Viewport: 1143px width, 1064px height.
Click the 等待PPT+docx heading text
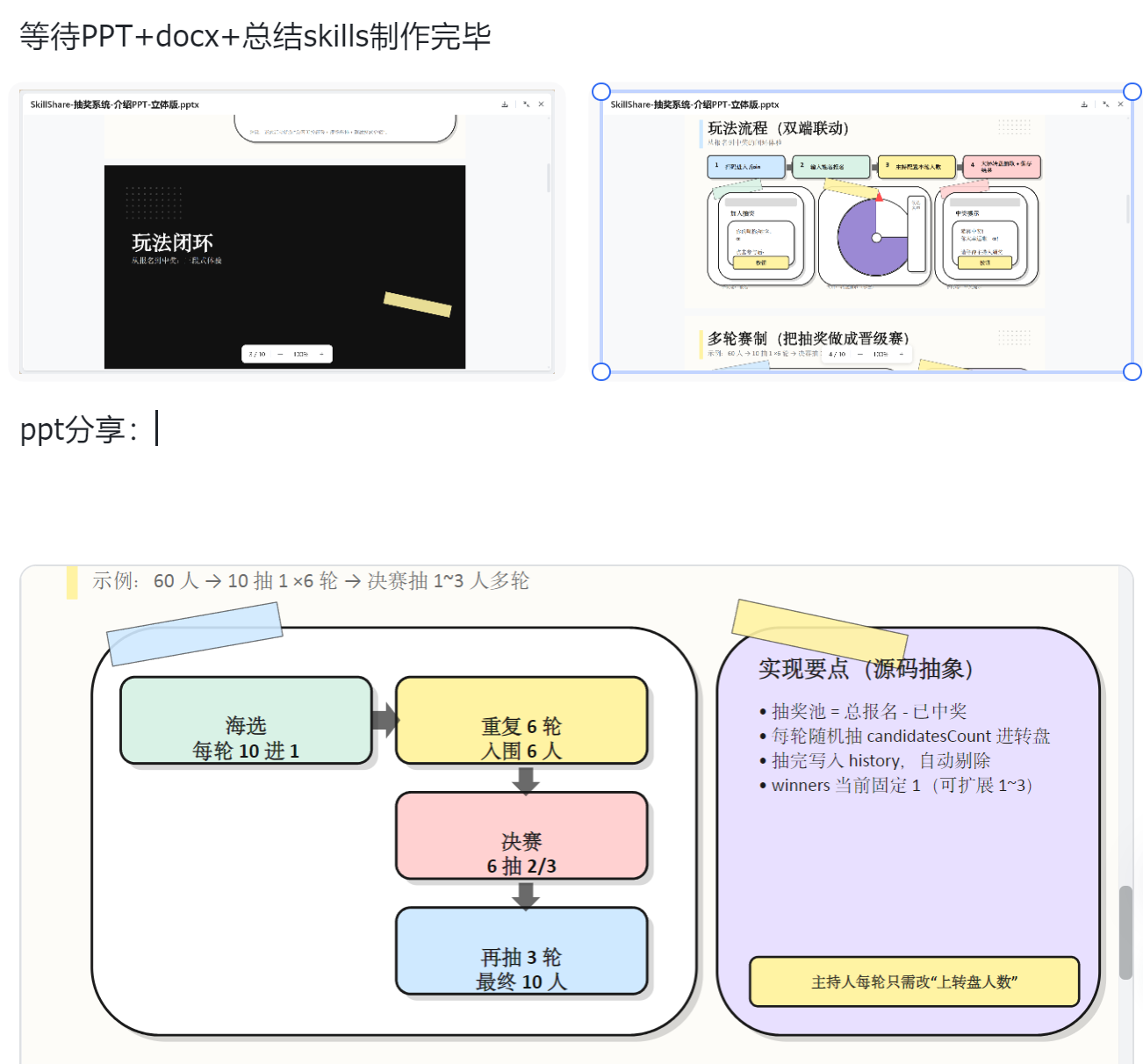(x=255, y=37)
